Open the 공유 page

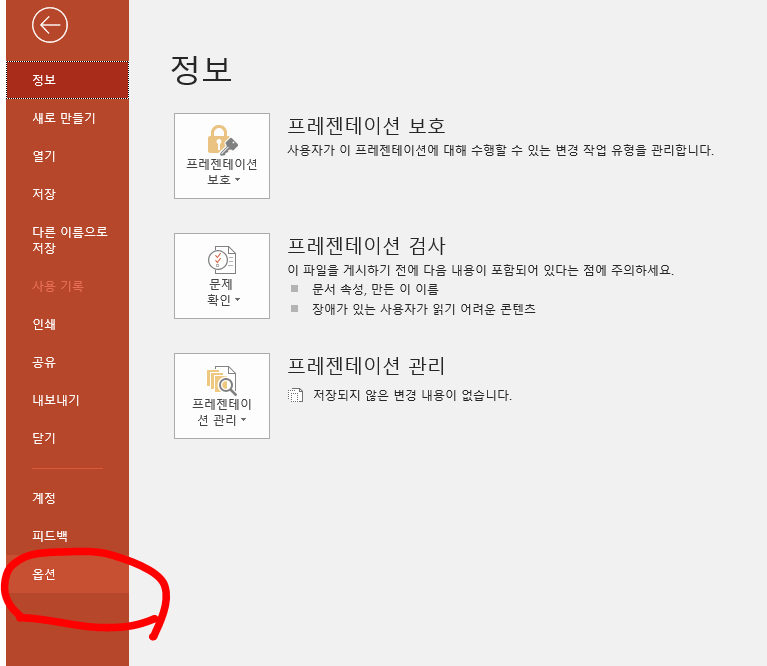pyautogui.click(x=68, y=362)
